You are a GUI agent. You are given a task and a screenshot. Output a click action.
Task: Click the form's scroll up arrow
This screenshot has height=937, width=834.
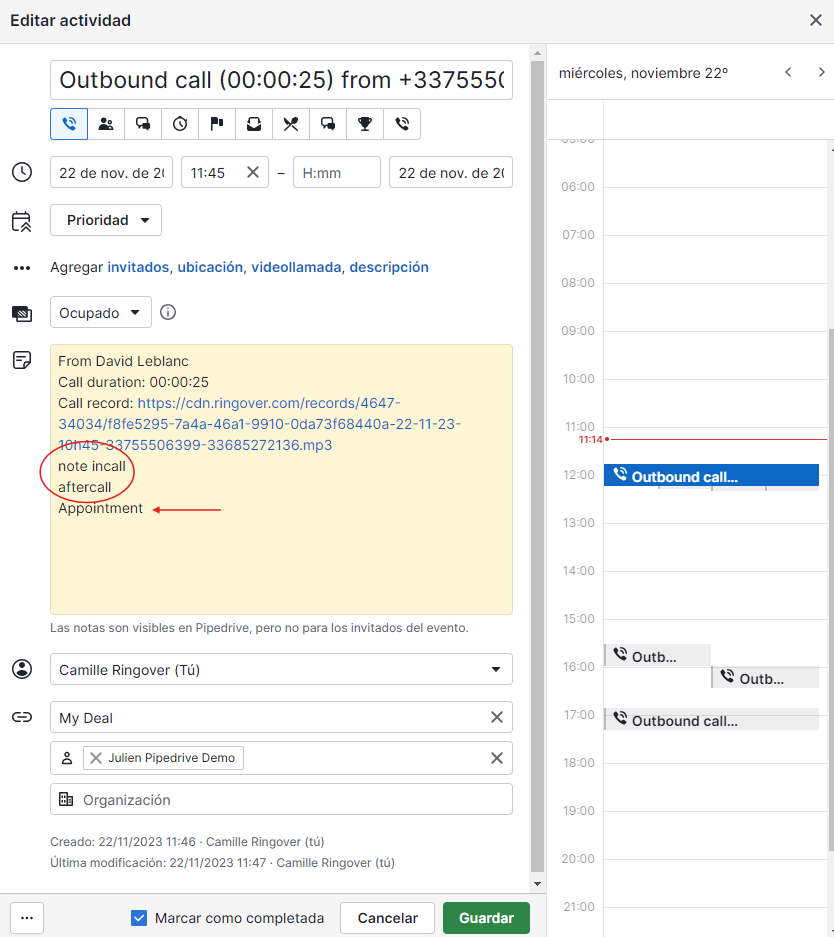[537, 53]
